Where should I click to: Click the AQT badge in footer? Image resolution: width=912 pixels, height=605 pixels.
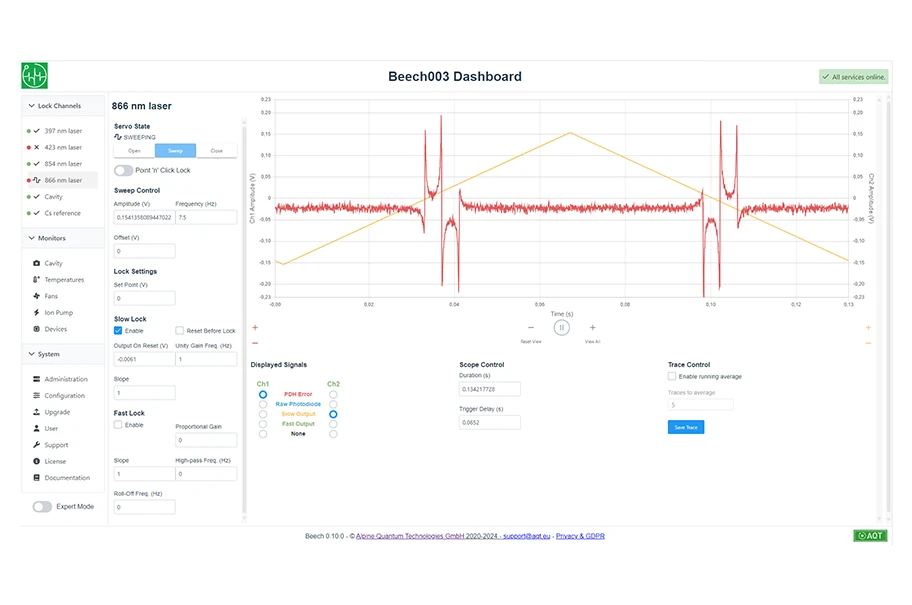point(869,536)
